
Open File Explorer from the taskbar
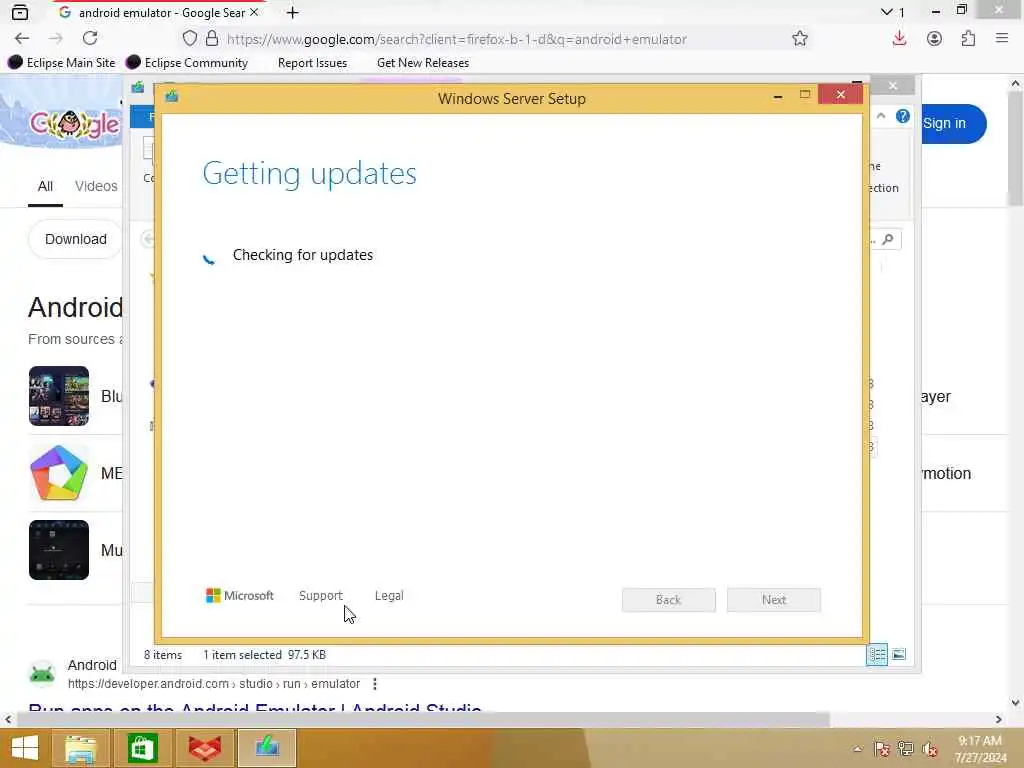click(x=80, y=748)
